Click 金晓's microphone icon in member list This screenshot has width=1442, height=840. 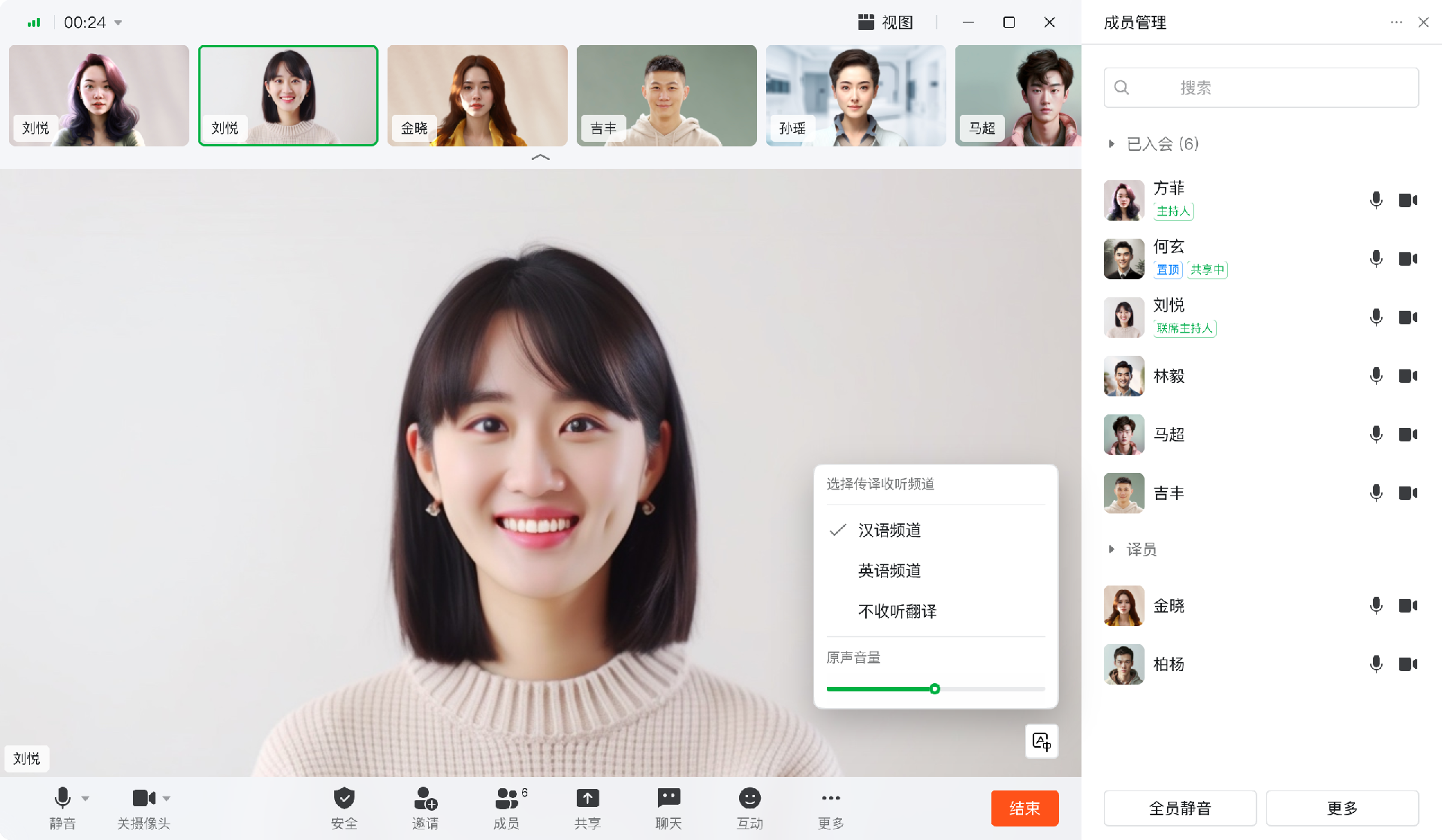coord(1376,605)
